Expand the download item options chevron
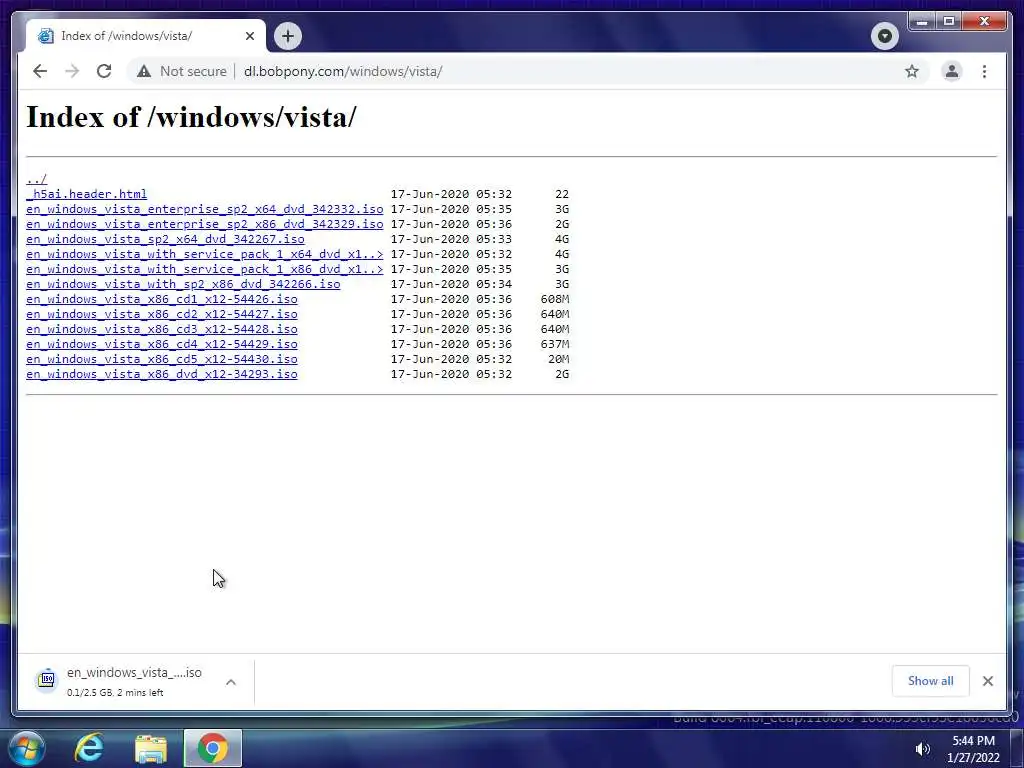This screenshot has width=1024, height=768. click(x=231, y=682)
